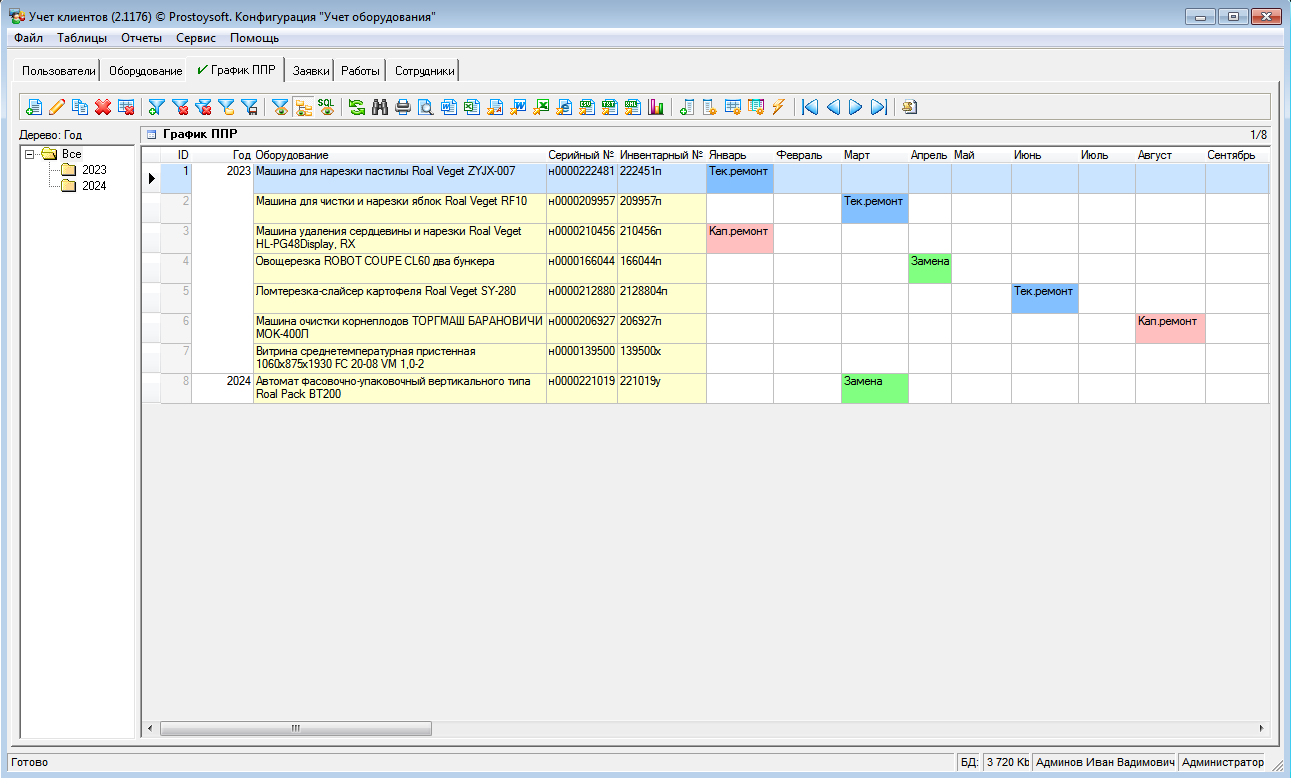Click the add new record icon
This screenshot has height=778, width=1291.
click(x=33, y=107)
